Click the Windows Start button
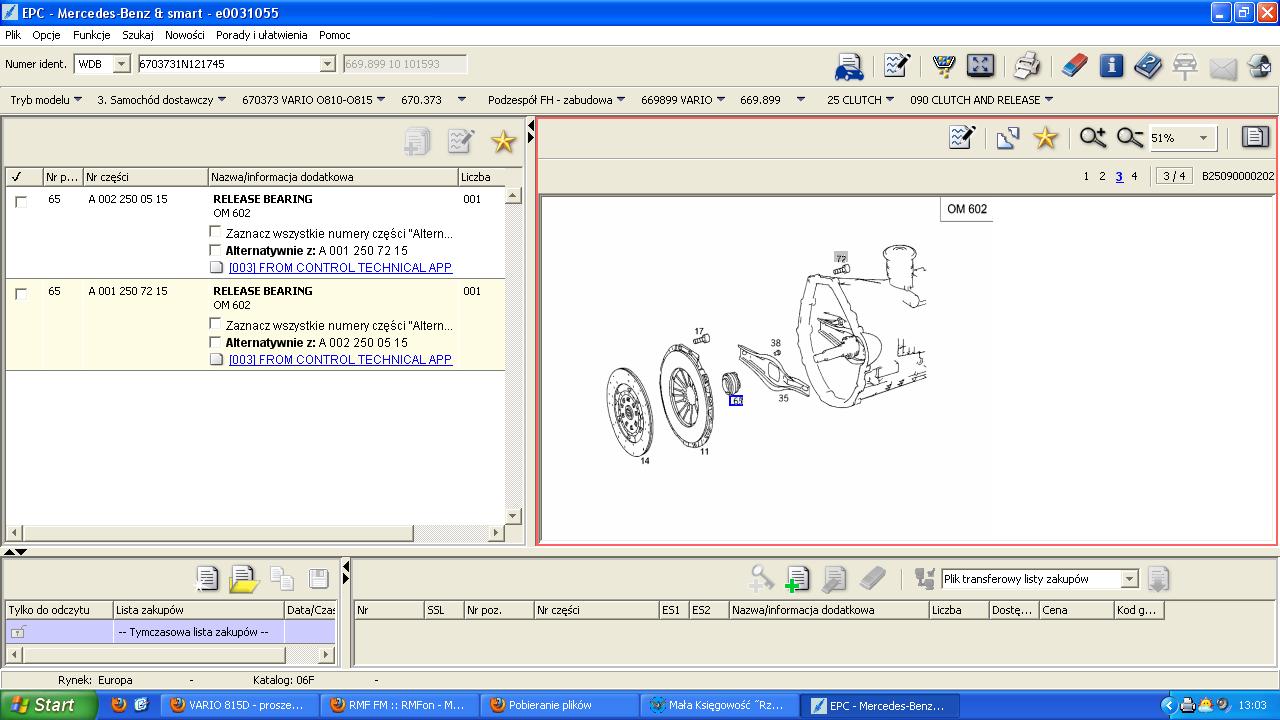Viewport: 1280px width, 720px height. (x=48, y=705)
